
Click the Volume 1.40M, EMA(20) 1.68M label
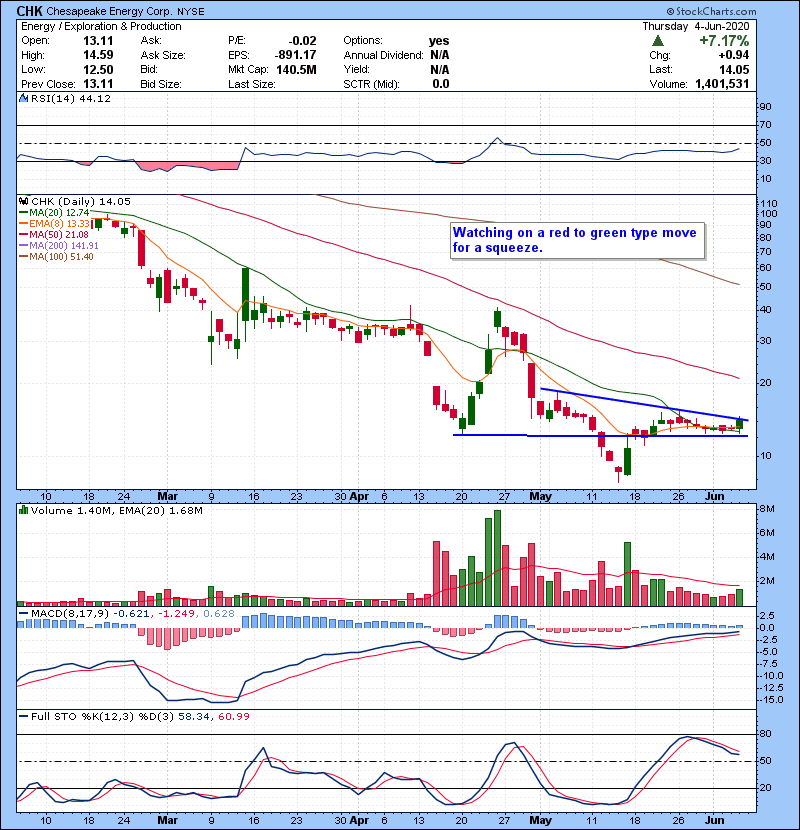116,510
